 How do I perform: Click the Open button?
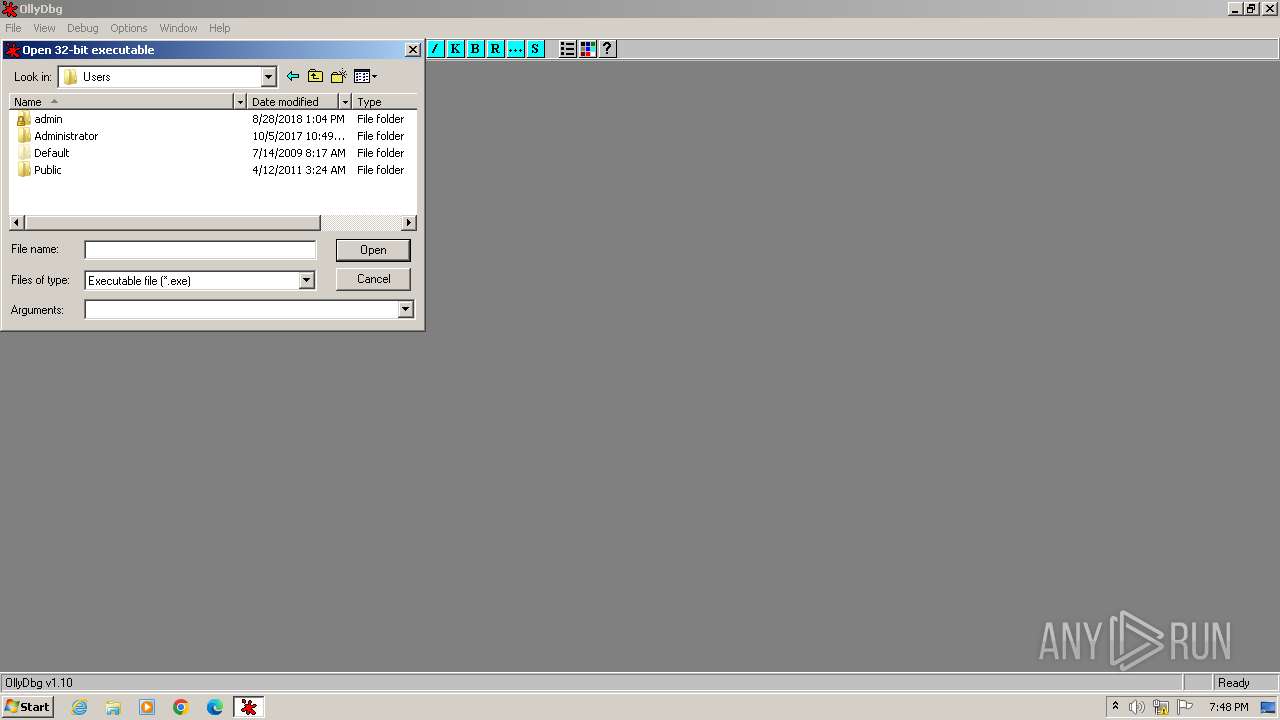pyautogui.click(x=373, y=250)
